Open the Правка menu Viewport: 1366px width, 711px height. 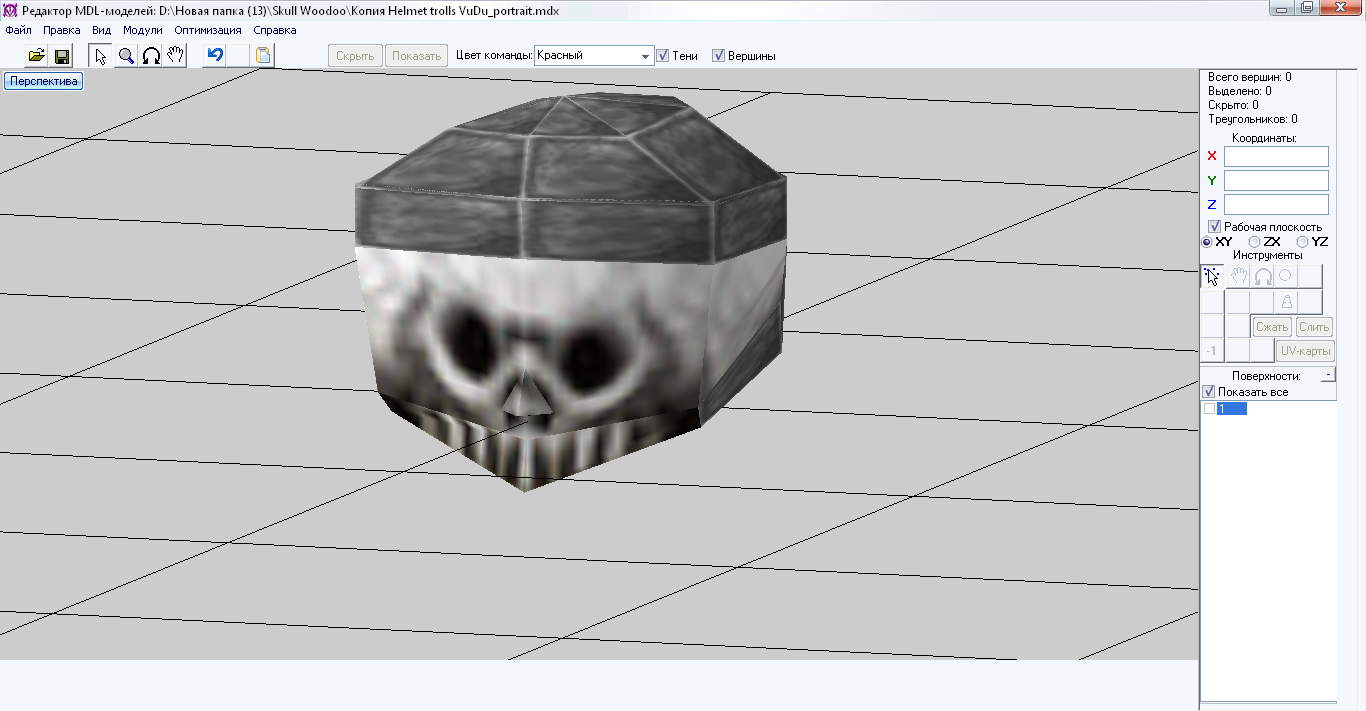coord(62,30)
